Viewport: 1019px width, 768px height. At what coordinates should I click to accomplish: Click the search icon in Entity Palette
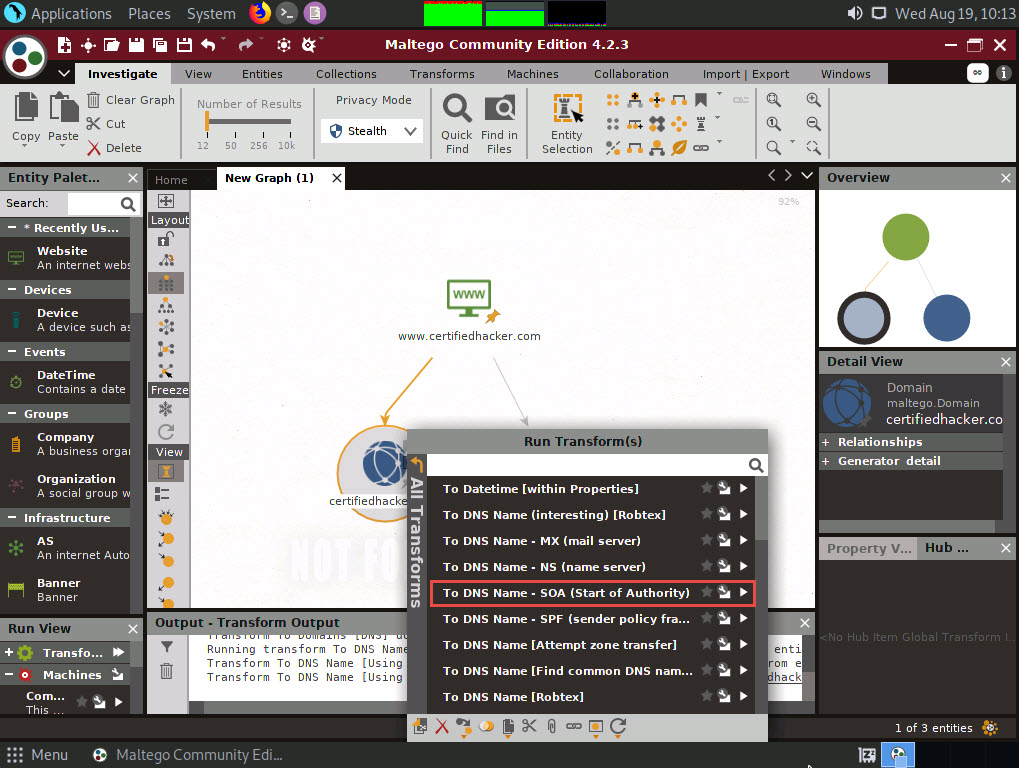click(x=128, y=204)
